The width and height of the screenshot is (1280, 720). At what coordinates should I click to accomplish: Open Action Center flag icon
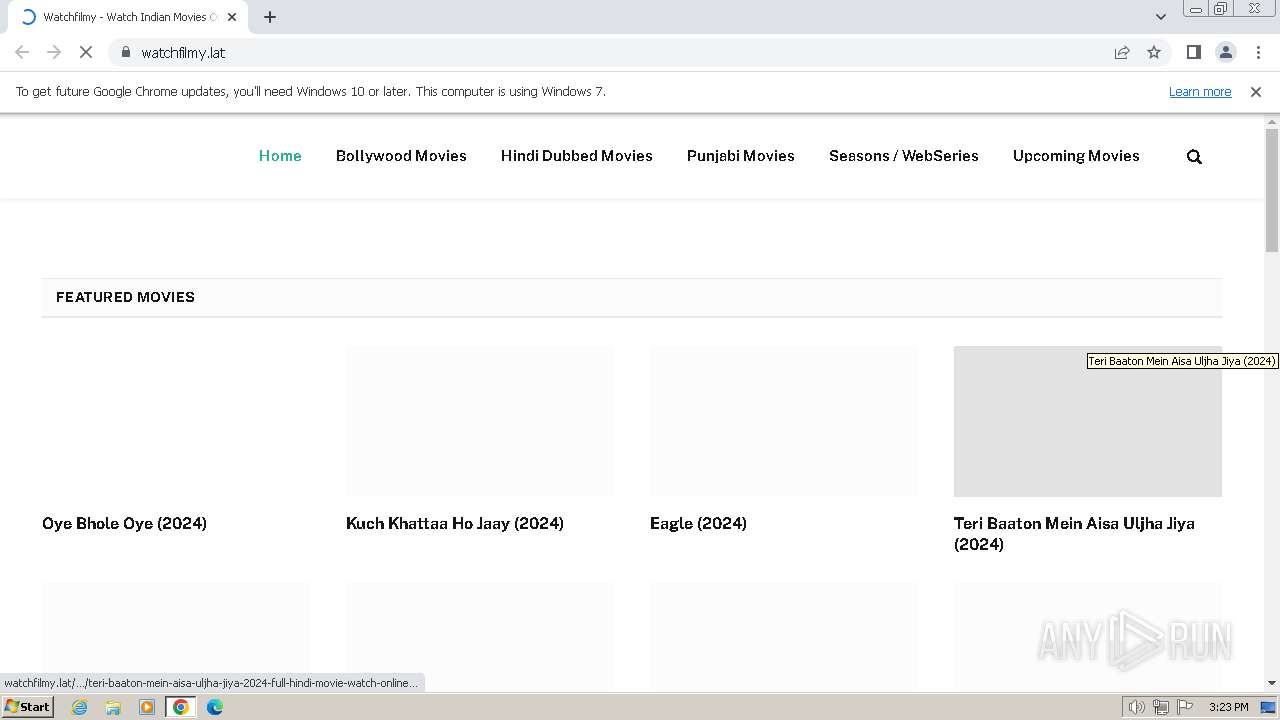coord(1185,707)
